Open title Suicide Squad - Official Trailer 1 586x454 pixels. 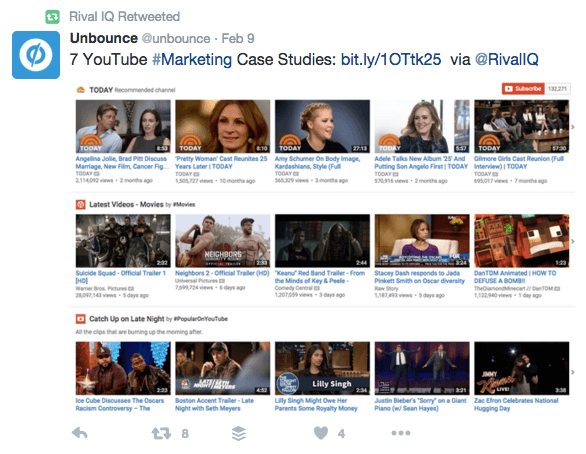(121, 277)
